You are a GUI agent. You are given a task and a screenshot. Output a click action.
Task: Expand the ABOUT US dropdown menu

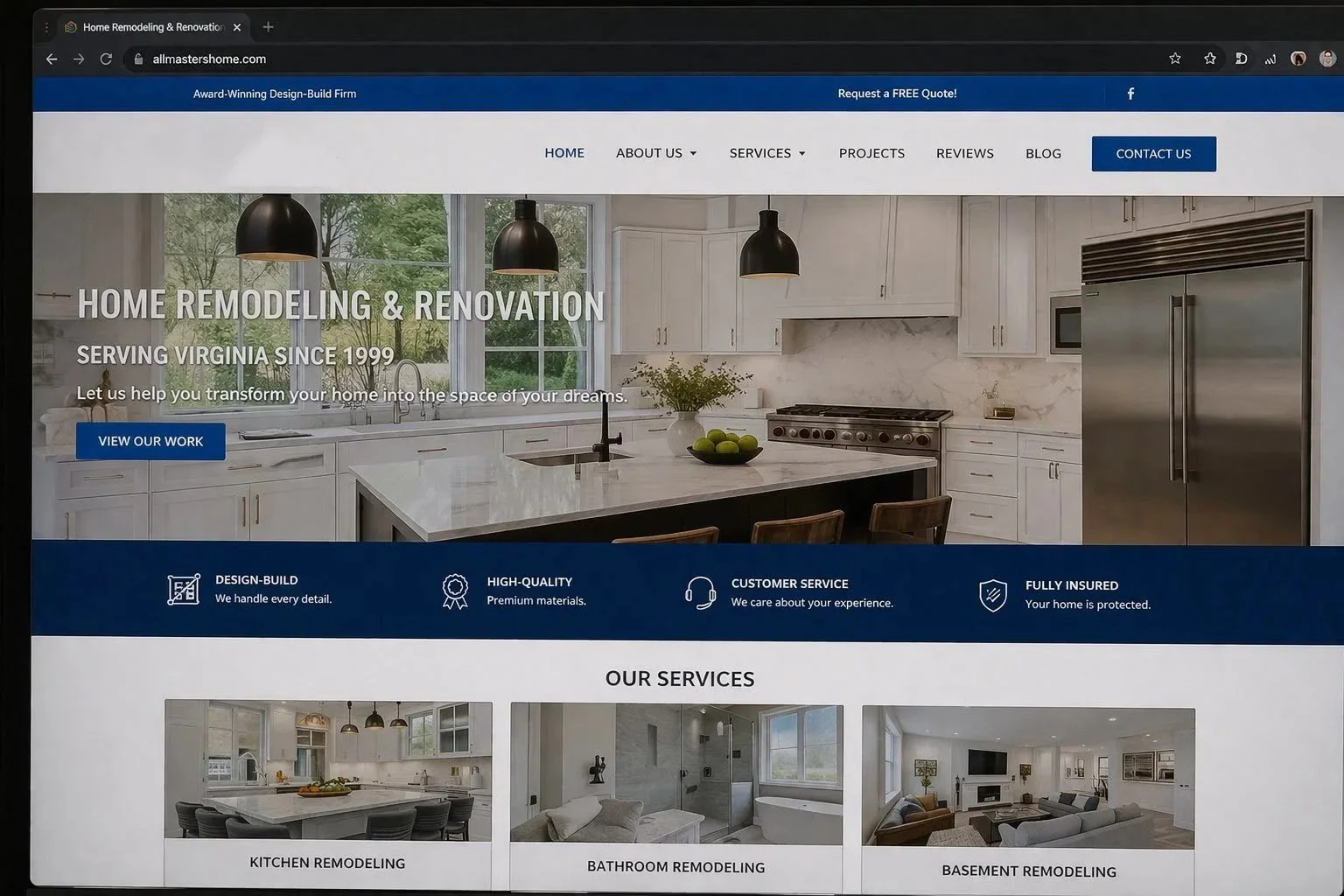[655, 152]
